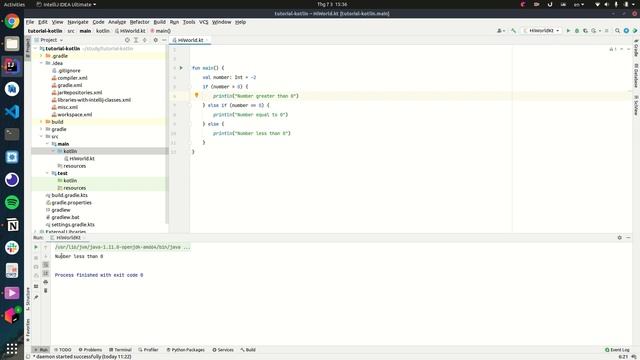This screenshot has width=640, height=360.
Task: Launch Google Chrome from the dock
Action: point(12,21)
